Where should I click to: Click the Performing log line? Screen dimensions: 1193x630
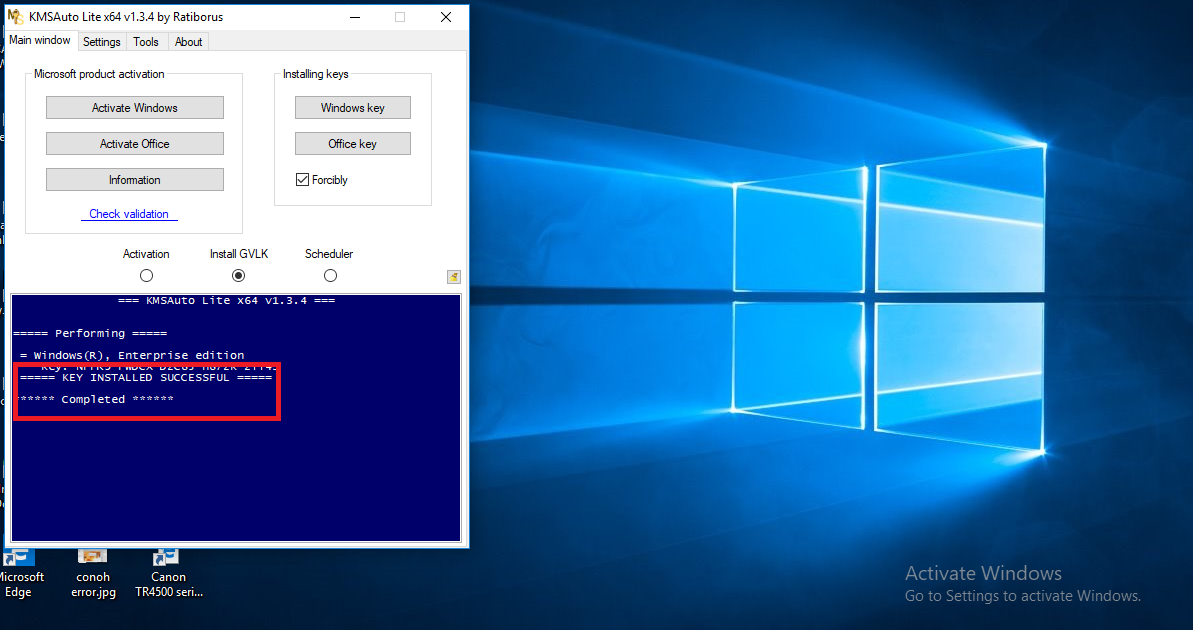90,333
